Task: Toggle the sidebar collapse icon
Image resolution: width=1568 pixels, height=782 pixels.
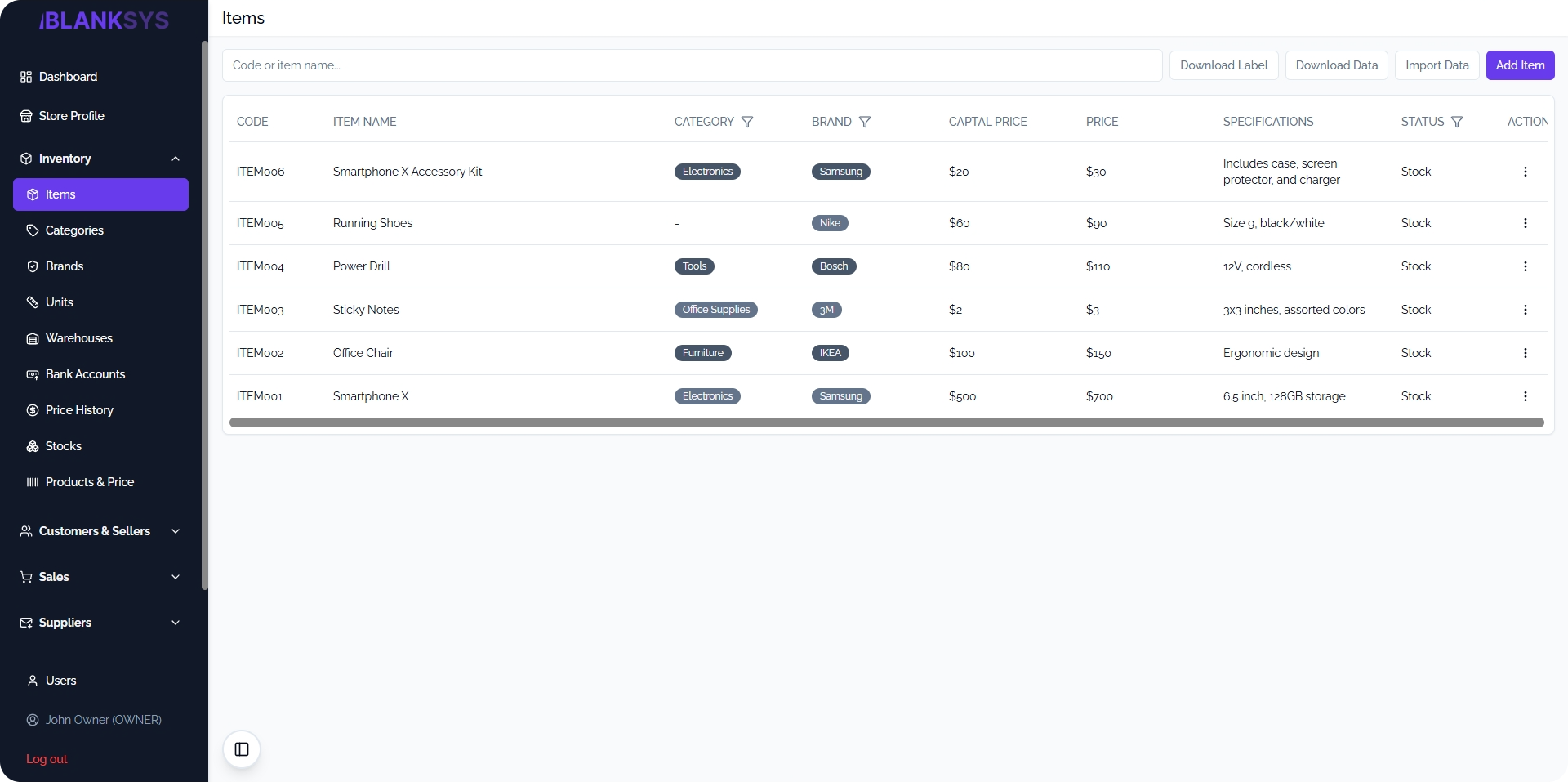Action: click(x=241, y=749)
